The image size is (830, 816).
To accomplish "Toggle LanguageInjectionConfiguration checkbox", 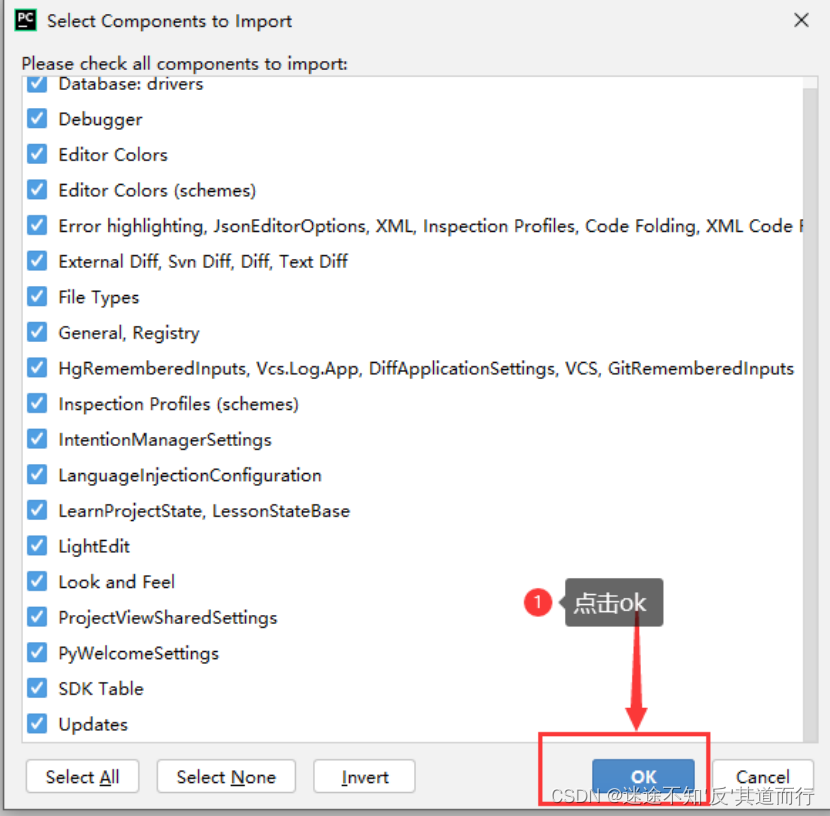I will pos(37,475).
